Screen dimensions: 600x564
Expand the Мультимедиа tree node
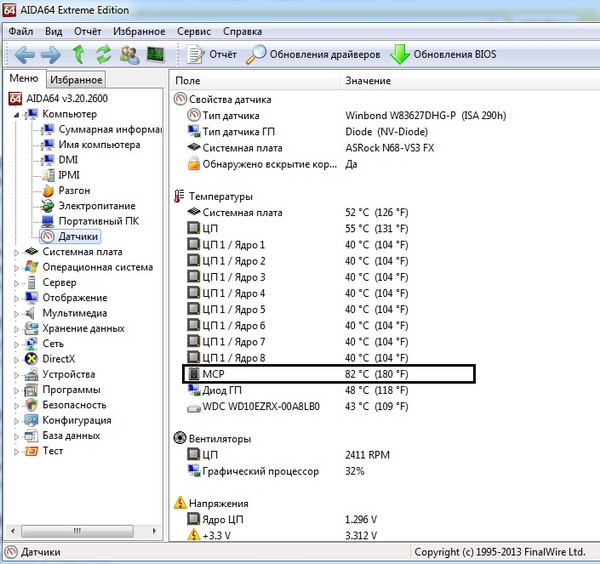16,314
